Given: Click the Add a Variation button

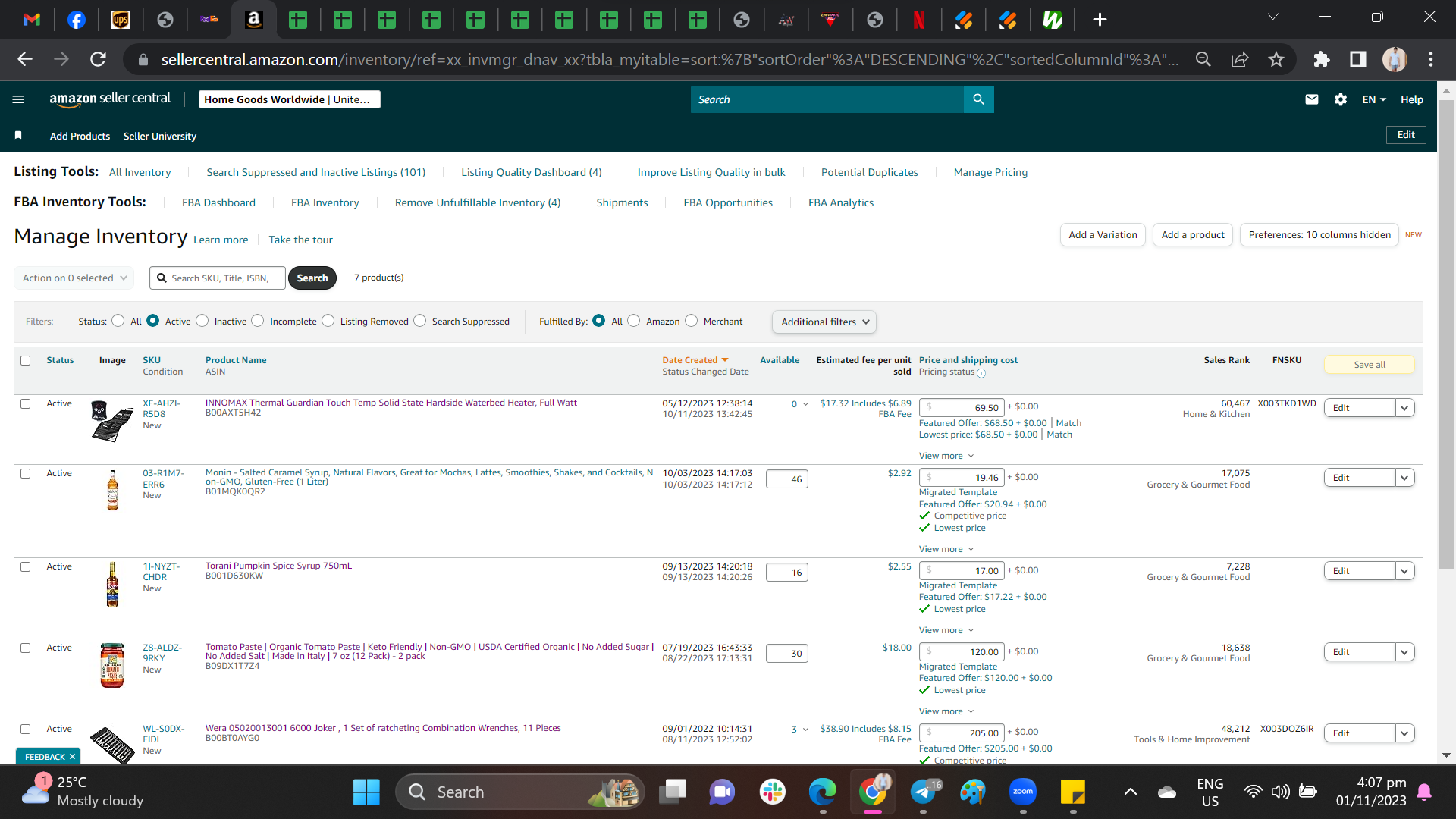Looking at the screenshot, I should tap(1103, 235).
